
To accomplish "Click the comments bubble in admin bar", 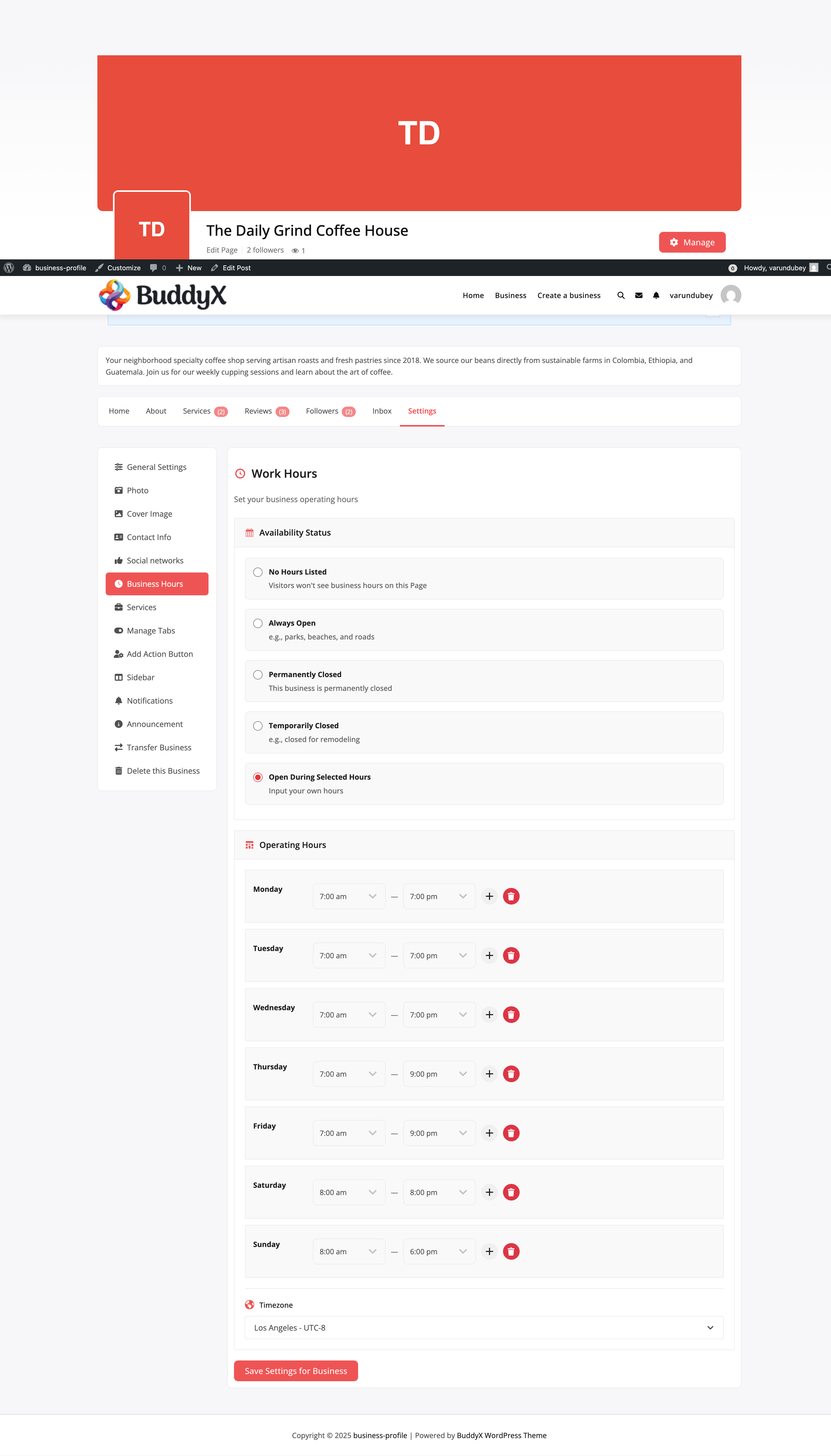I will tap(158, 268).
